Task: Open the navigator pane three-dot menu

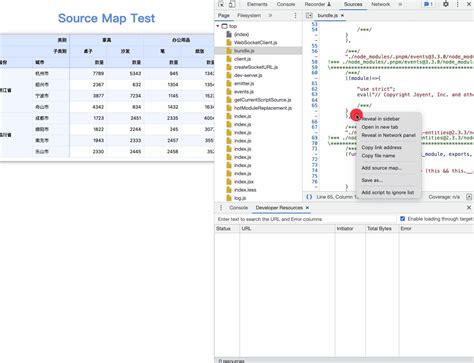Action: coord(295,15)
